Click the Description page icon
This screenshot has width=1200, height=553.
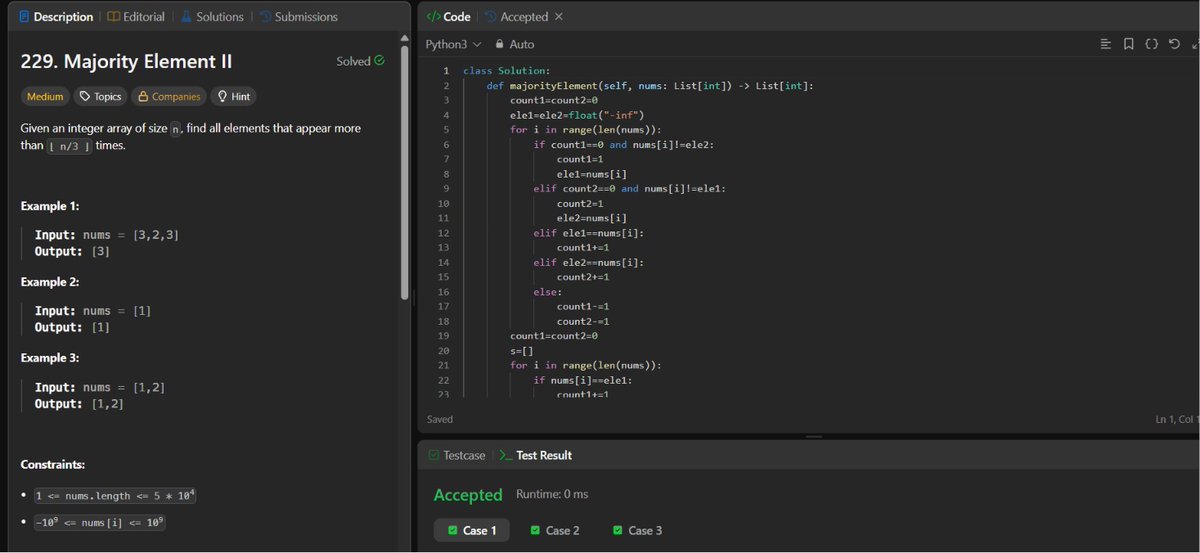(x=24, y=17)
